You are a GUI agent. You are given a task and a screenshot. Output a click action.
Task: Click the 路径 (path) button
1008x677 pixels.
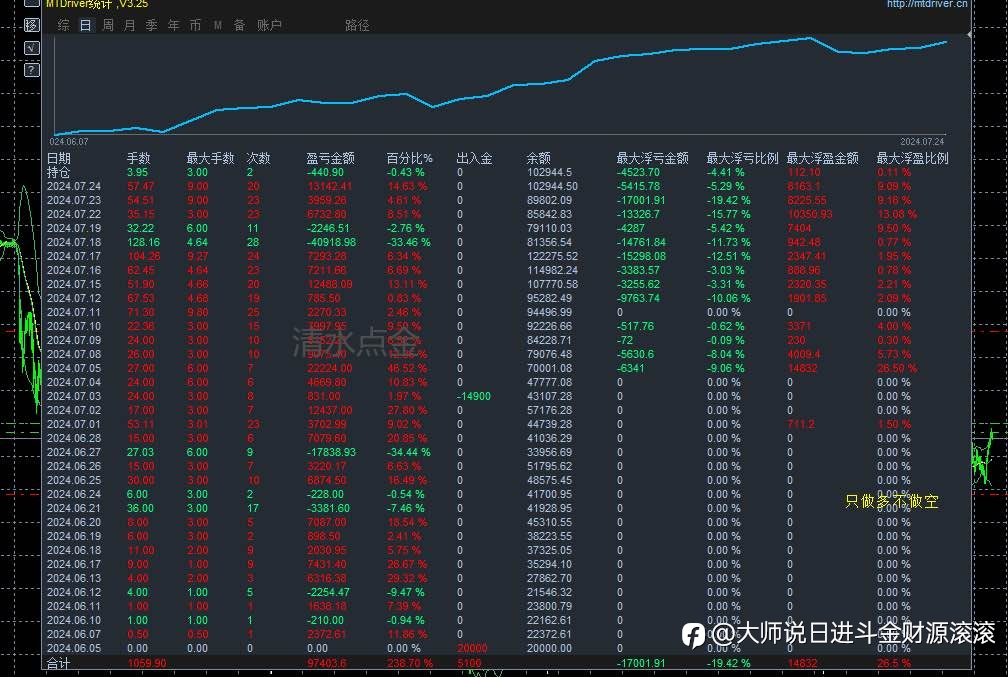coord(357,25)
